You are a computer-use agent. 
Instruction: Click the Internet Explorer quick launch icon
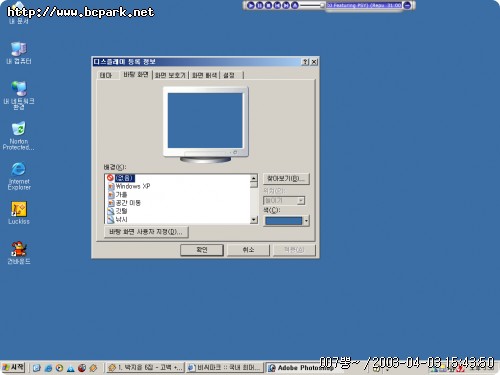click(48, 368)
